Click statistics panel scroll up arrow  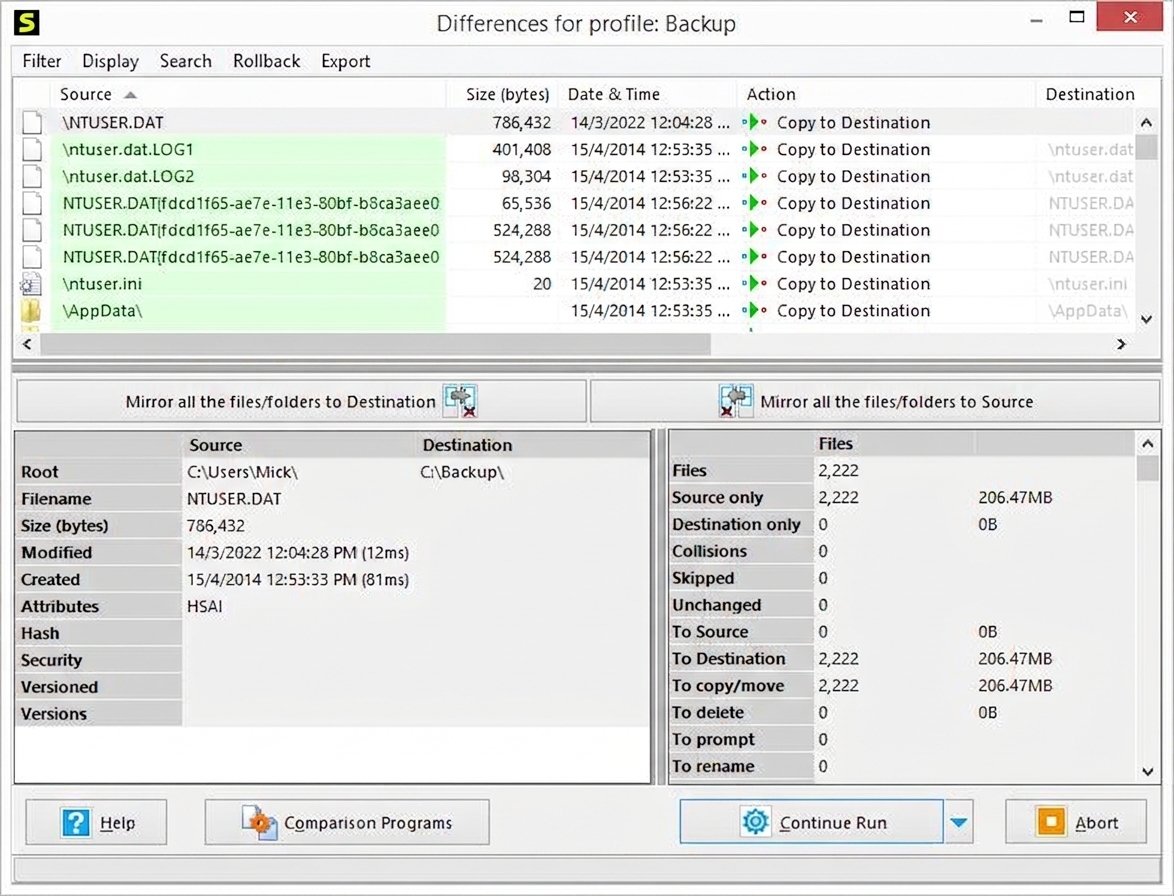pos(1147,443)
